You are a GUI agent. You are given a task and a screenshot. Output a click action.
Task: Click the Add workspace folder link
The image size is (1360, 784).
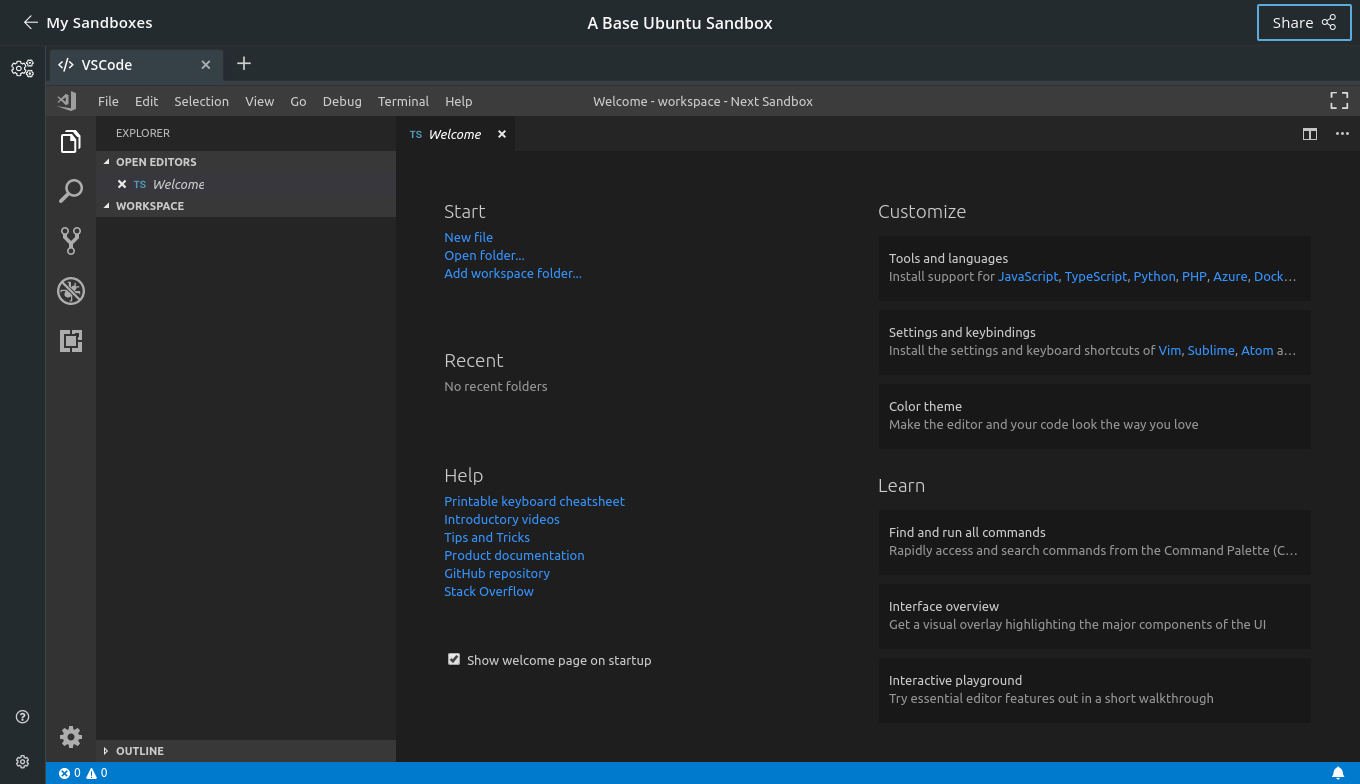tap(513, 273)
